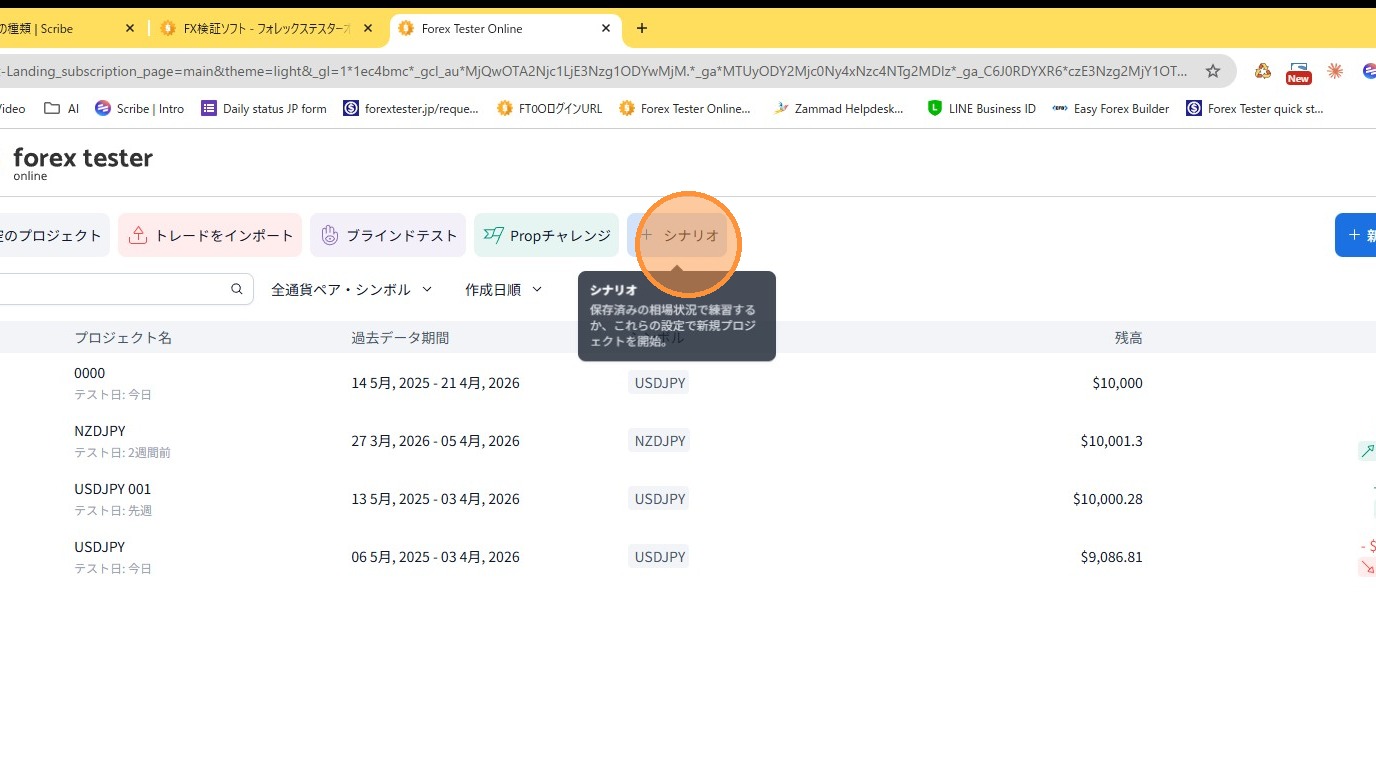The height and width of the screenshot is (769, 1376).
Task: Open the NZDJPY project name
Action: click(x=100, y=431)
